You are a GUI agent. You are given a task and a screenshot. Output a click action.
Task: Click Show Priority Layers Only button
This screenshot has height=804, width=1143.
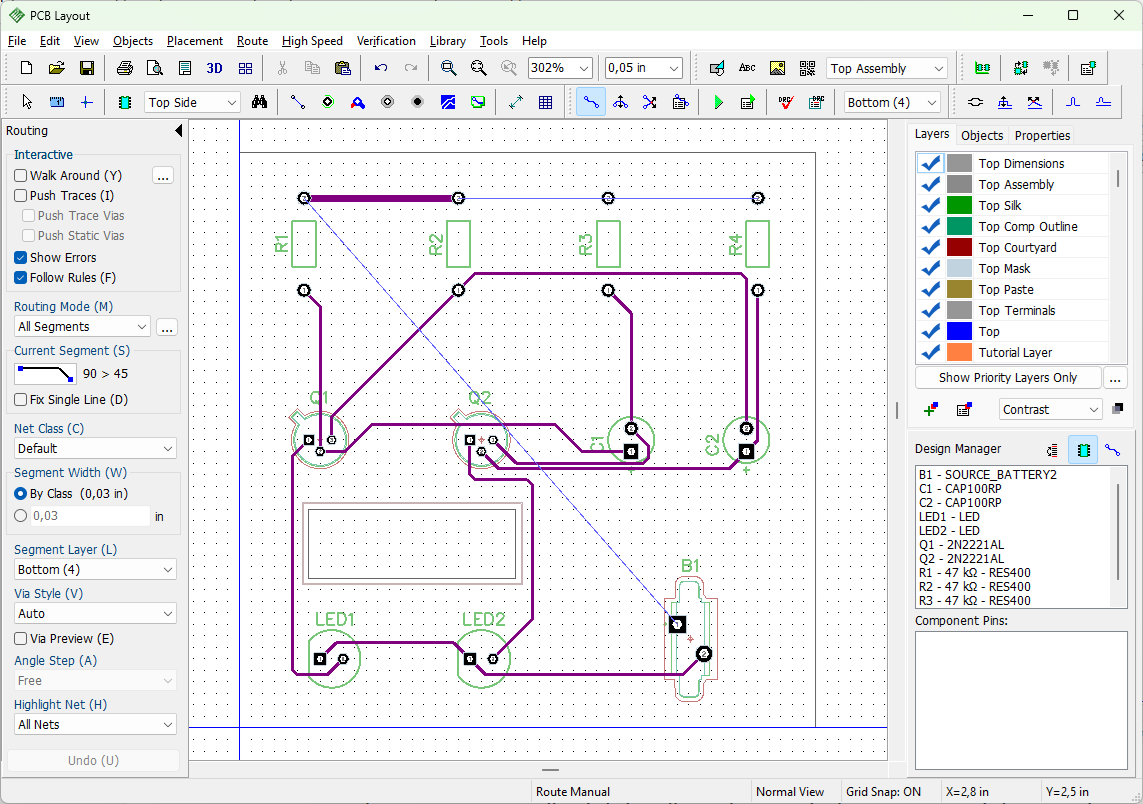coord(1007,378)
